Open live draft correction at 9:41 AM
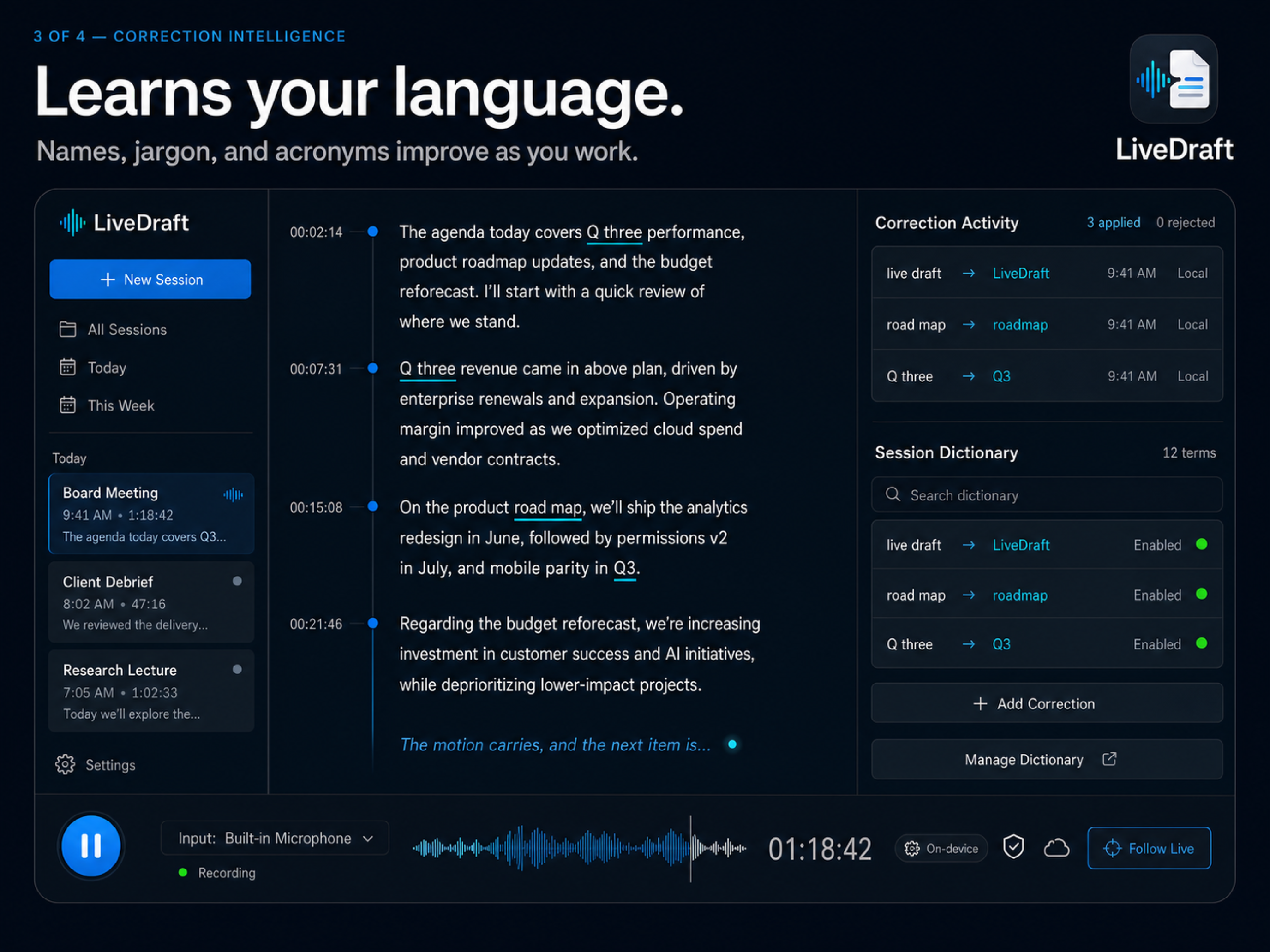The image size is (1270, 952). coord(1047,273)
